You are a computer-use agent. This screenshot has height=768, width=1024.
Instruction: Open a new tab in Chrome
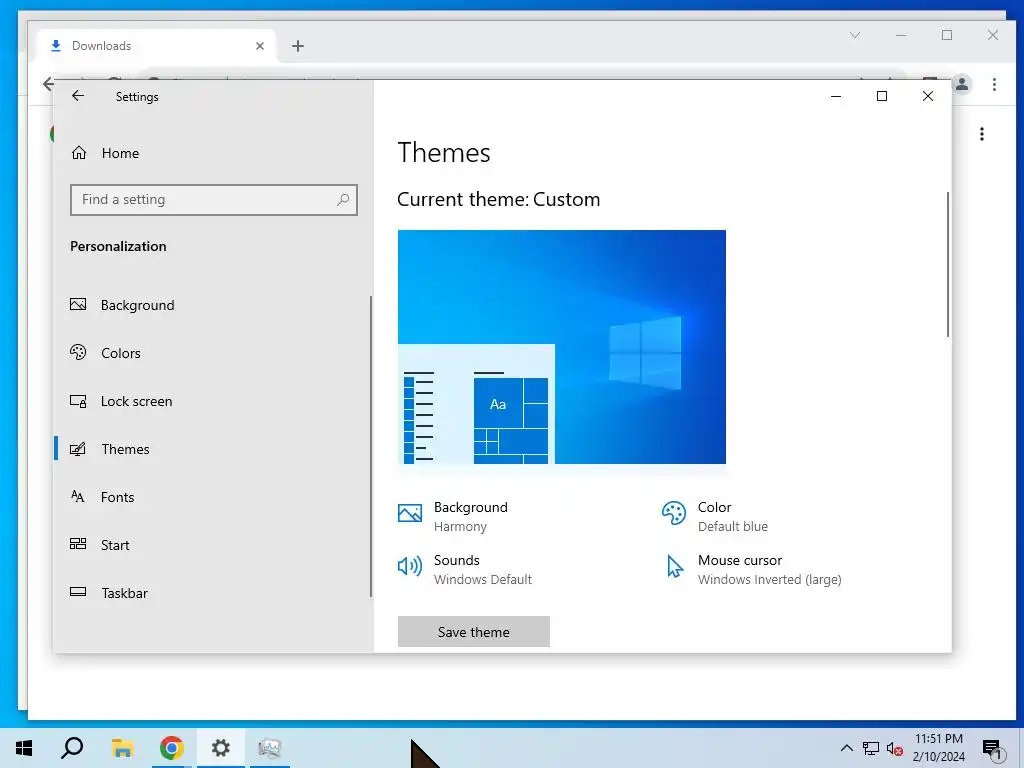pyautogui.click(x=298, y=46)
